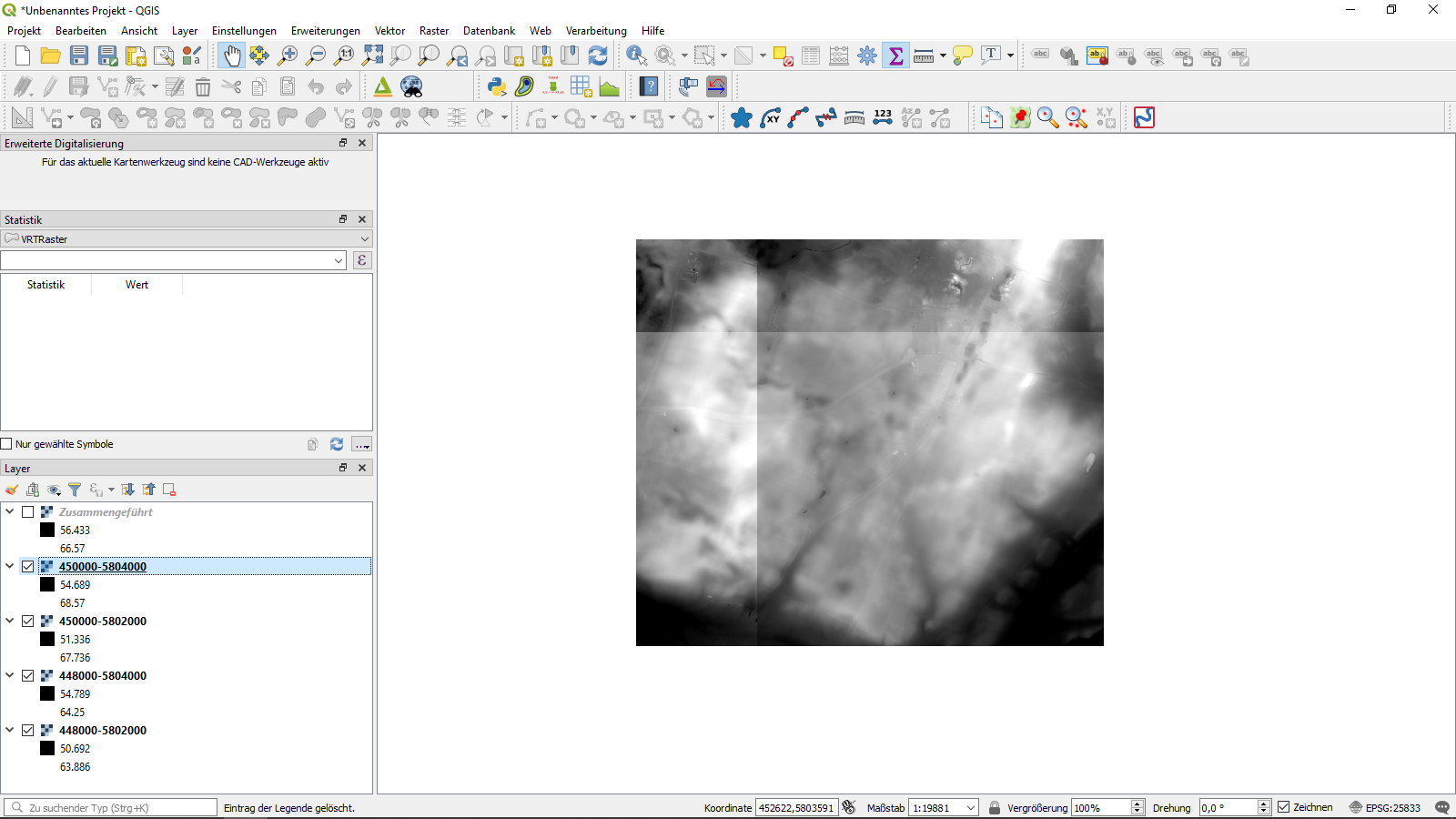1456x819 pixels.
Task: Close the Erweiterte Digitalisierung panel
Action: 362,143
